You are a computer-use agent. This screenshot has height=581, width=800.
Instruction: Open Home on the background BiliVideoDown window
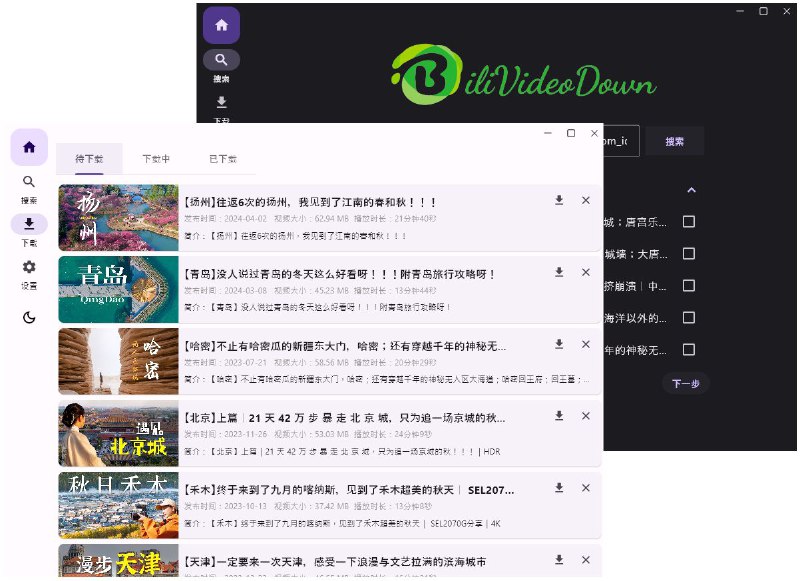pos(220,25)
